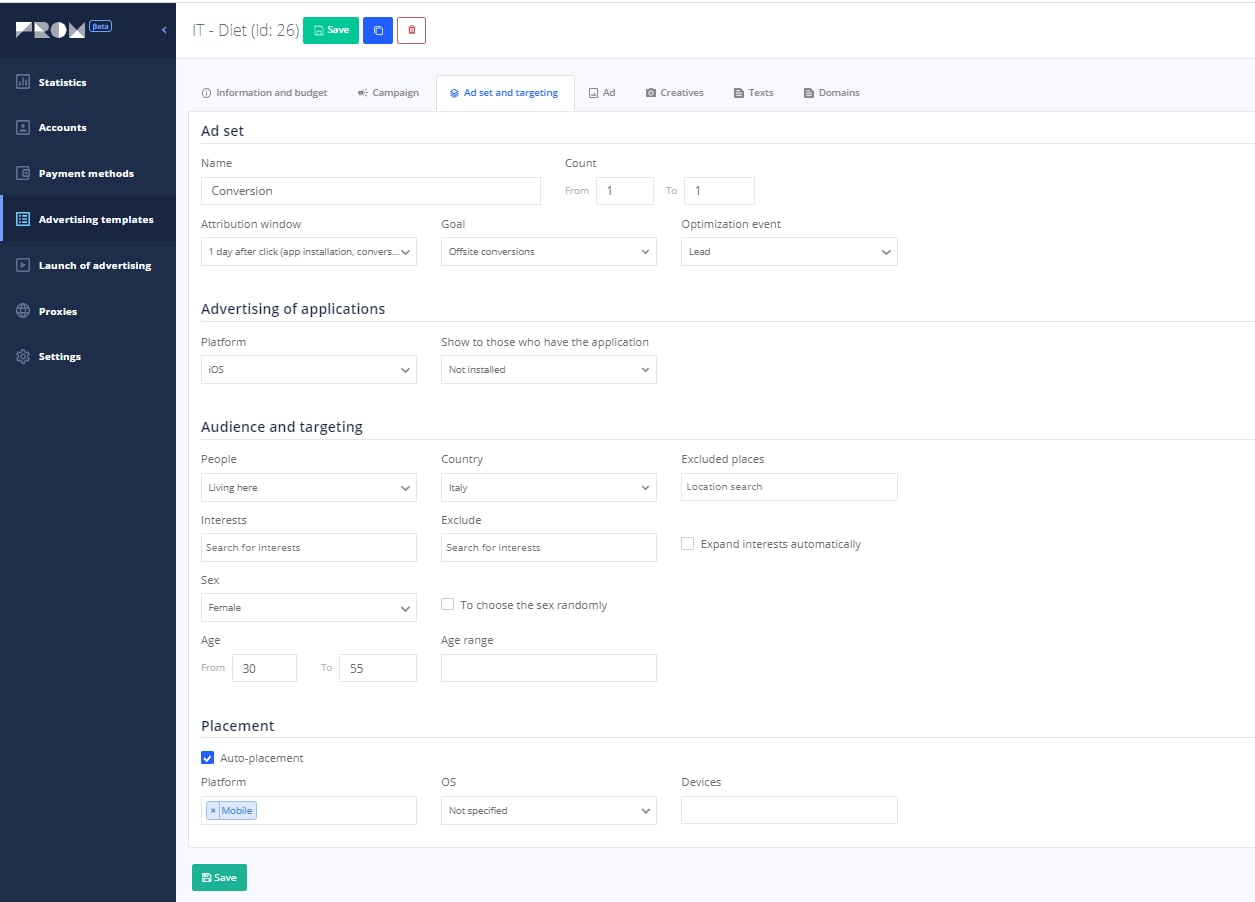Screen dimensions: 1255x902
Task: Open Proxies globe icon in sidebar
Action: click(x=23, y=311)
